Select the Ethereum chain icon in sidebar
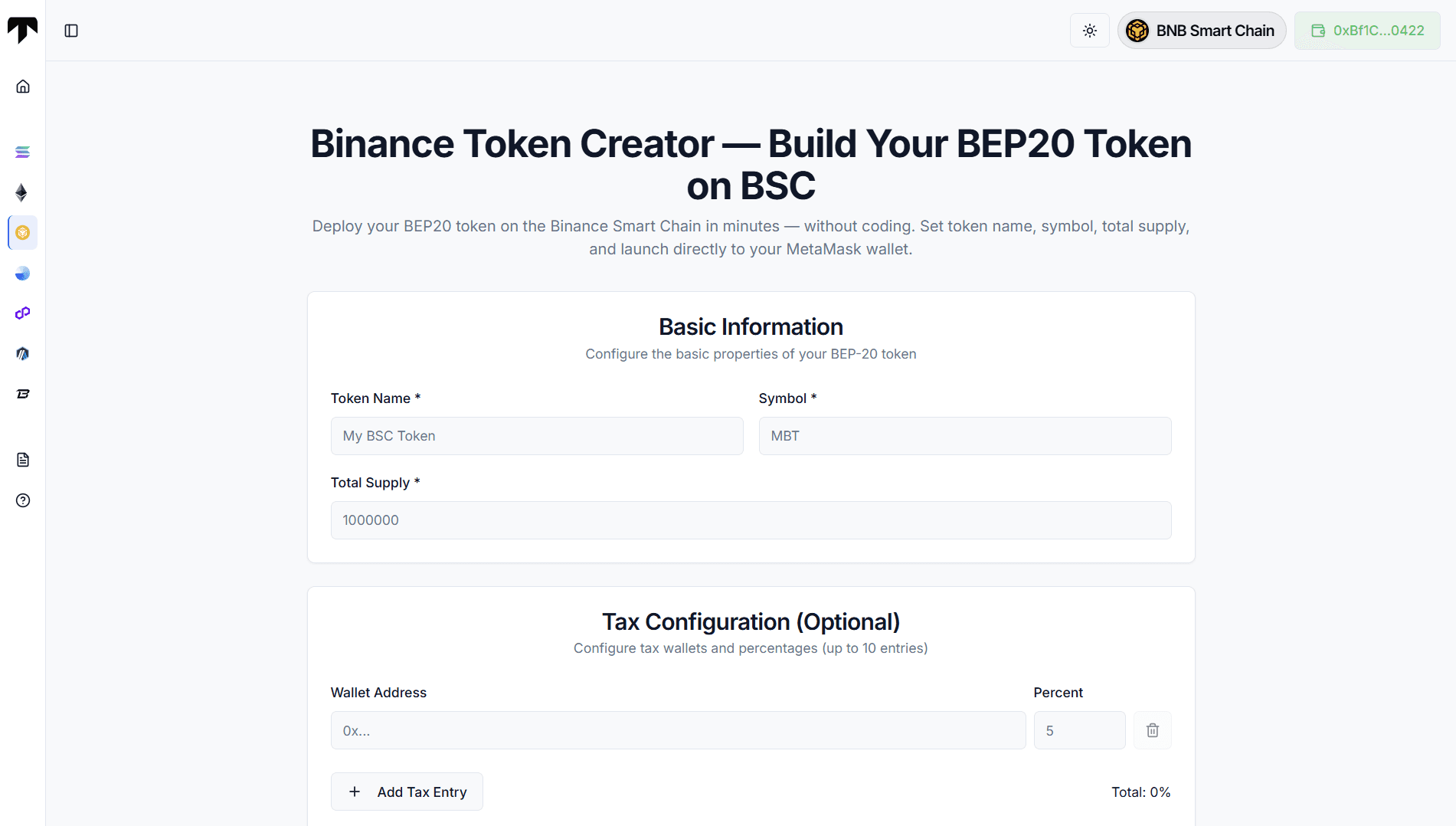Image resolution: width=1456 pixels, height=826 pixels. pos(22,192)
